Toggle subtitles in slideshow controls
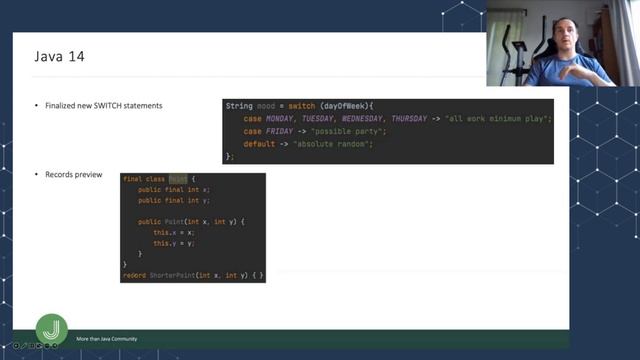The image size is (640, 360). 39,346
